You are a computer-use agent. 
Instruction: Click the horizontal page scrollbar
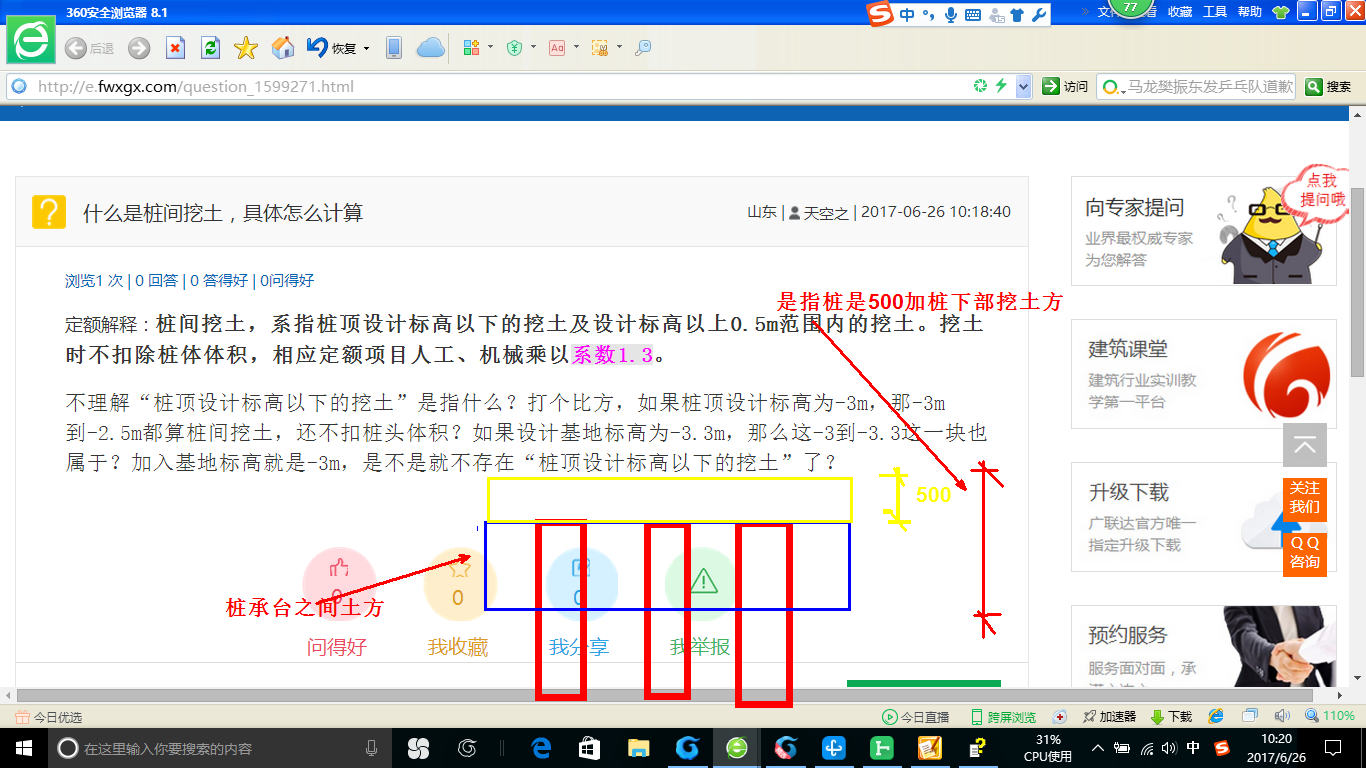coord(665,695)
